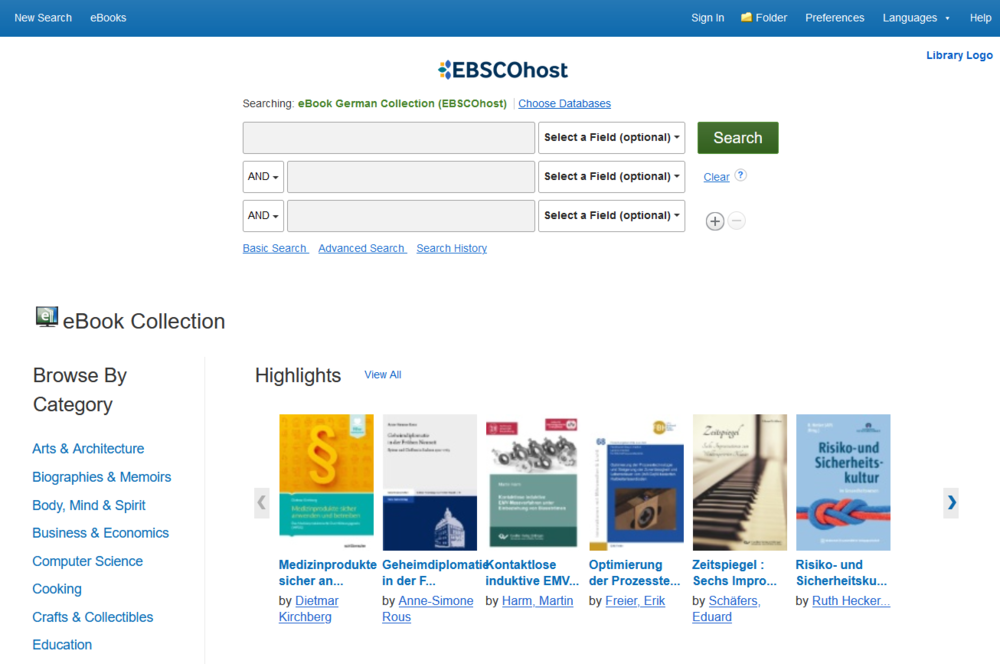Remove a search row with minus icon
This screenshot has width=1000, height=664.
737,221
